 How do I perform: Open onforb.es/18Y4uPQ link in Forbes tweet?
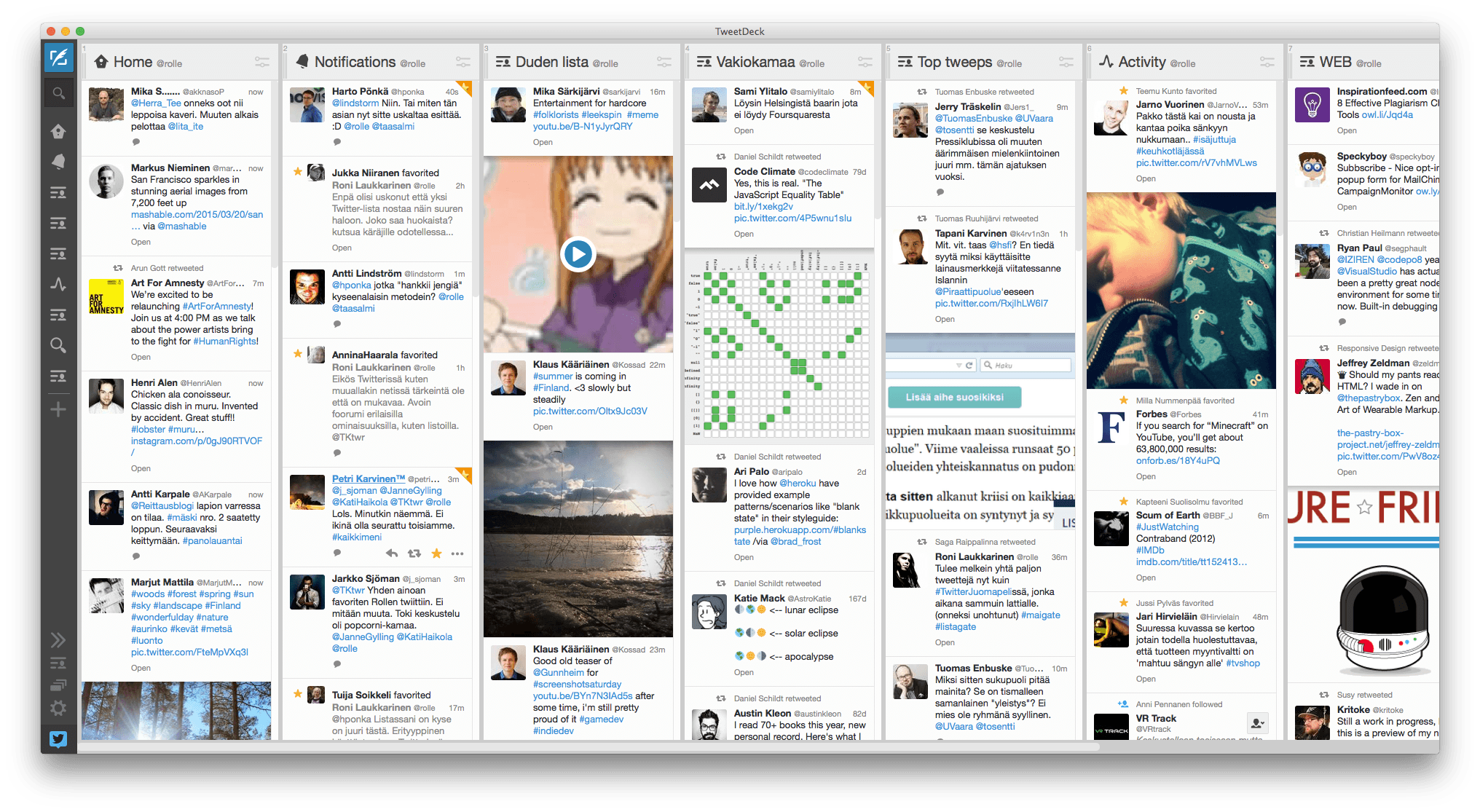pyautogui.click(x=1178, y=460)
